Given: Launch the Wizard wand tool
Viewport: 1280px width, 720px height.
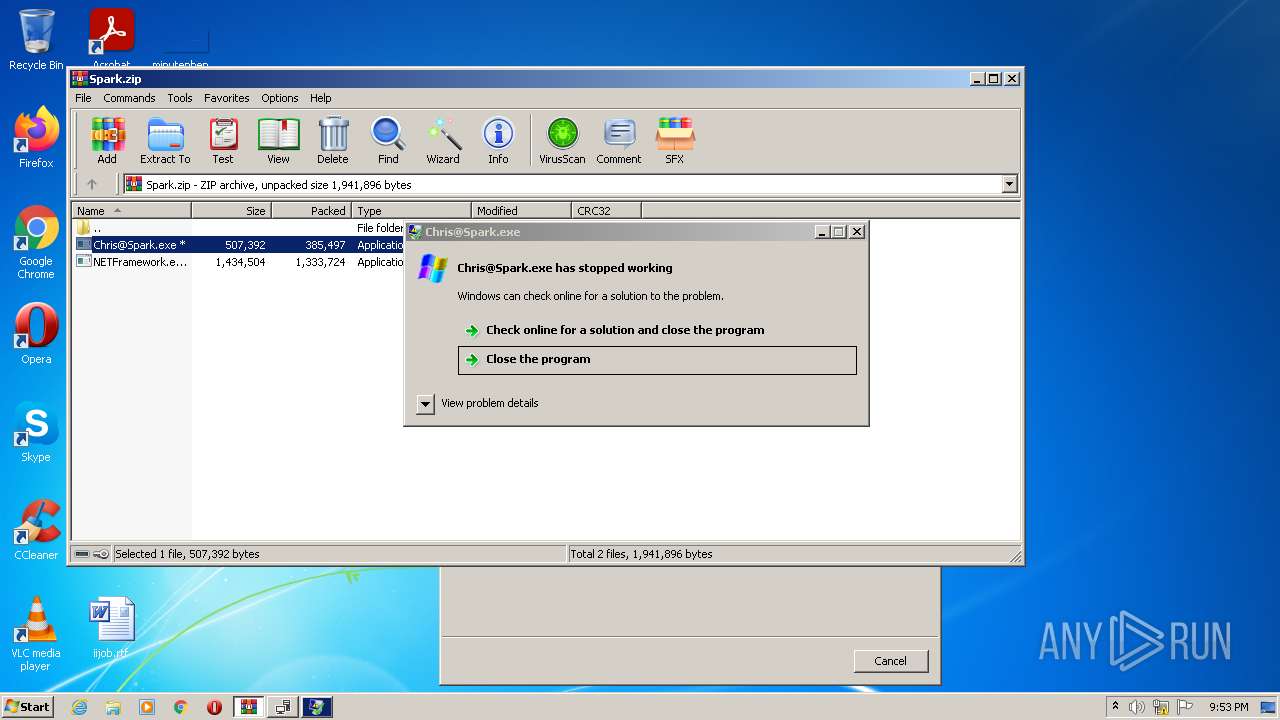Looking at the screenshot, I should [443, 140].
